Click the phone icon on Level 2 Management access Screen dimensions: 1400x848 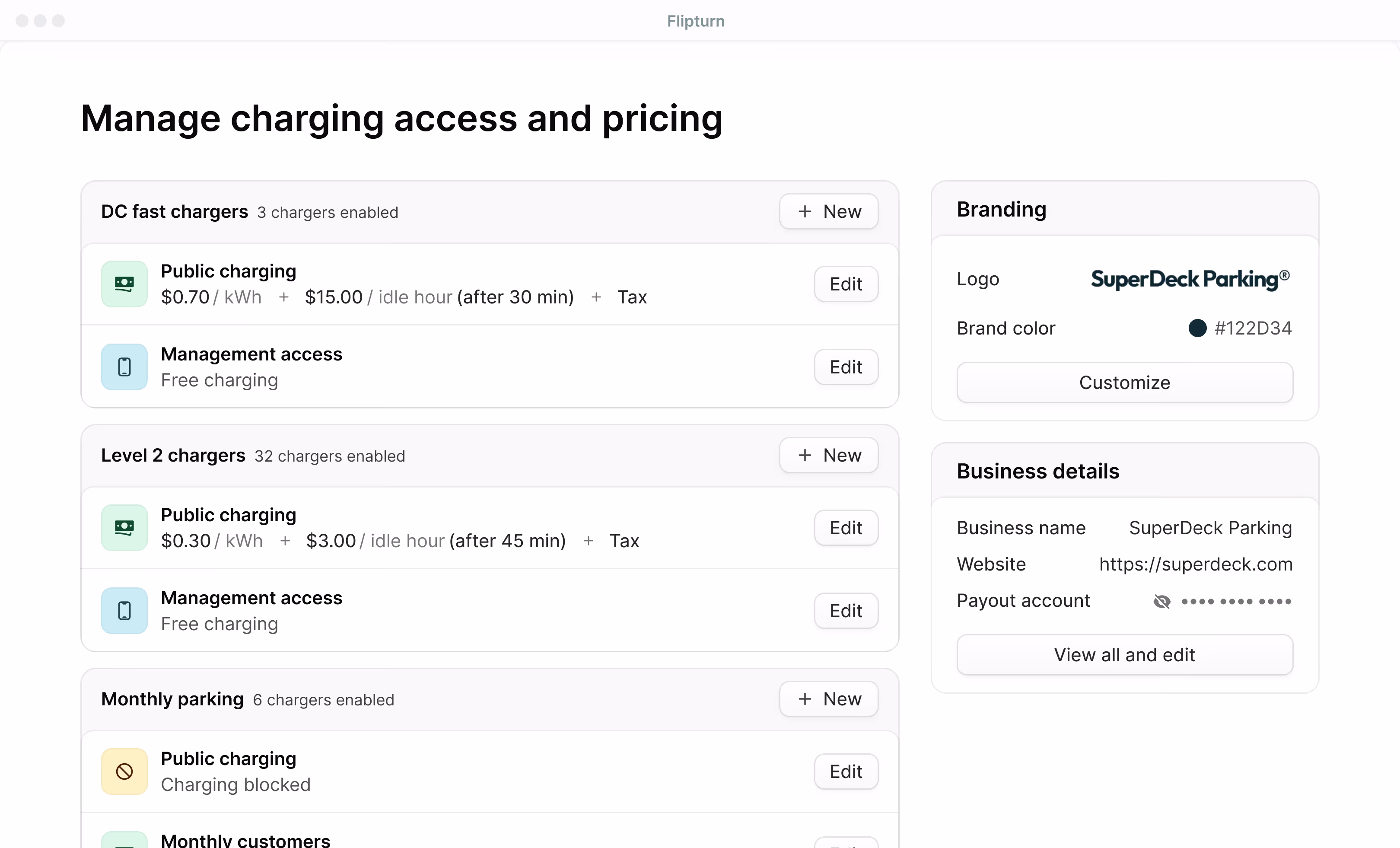point(124,610)
